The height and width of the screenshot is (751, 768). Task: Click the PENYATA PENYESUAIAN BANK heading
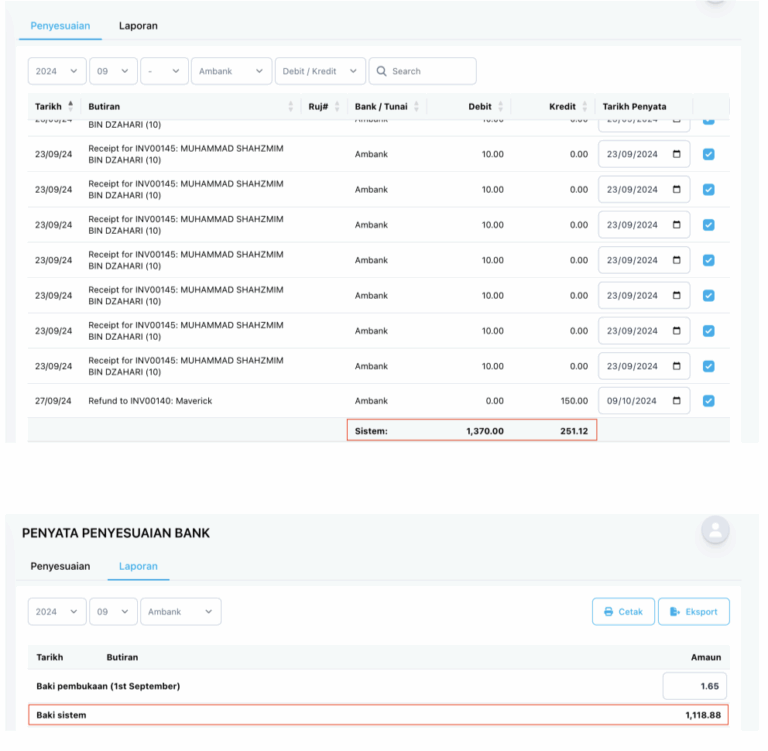(x=116, y=533)
